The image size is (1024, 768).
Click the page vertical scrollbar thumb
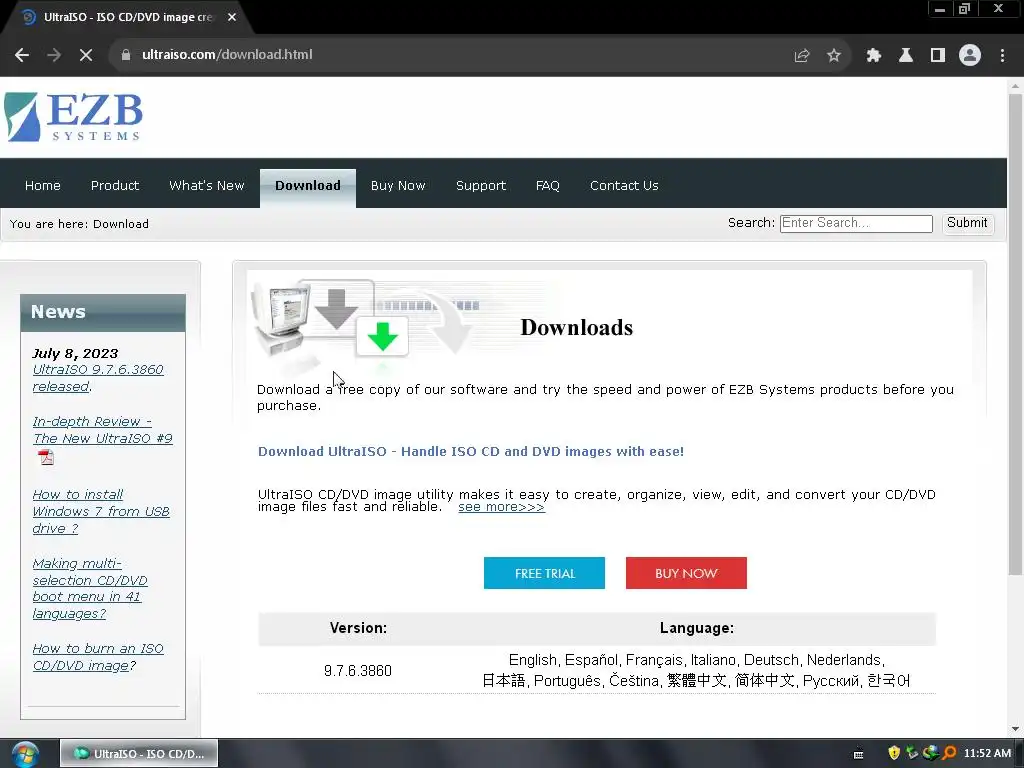click(x=1014, y=334)
